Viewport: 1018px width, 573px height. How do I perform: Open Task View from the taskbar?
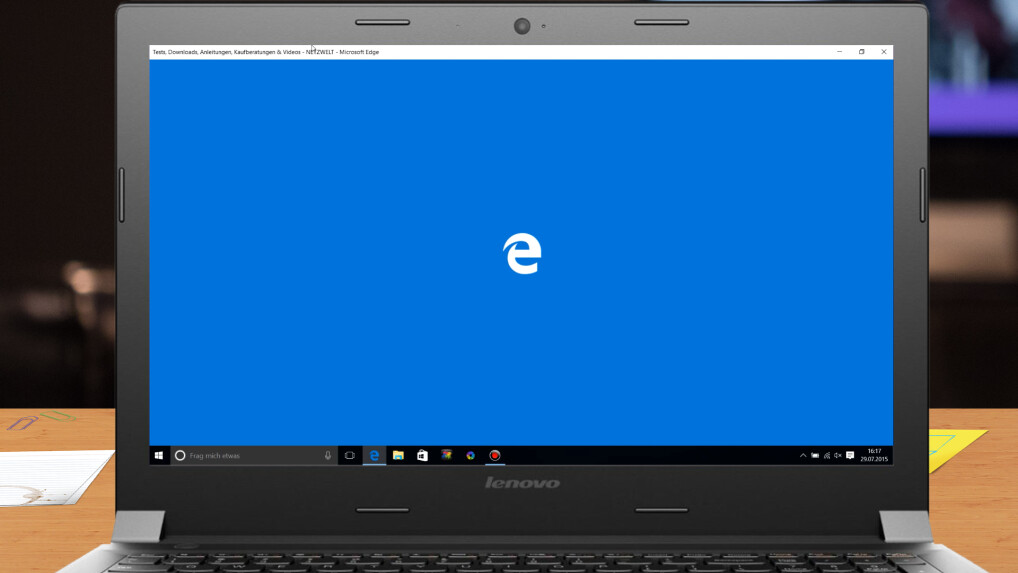[349, 455]
